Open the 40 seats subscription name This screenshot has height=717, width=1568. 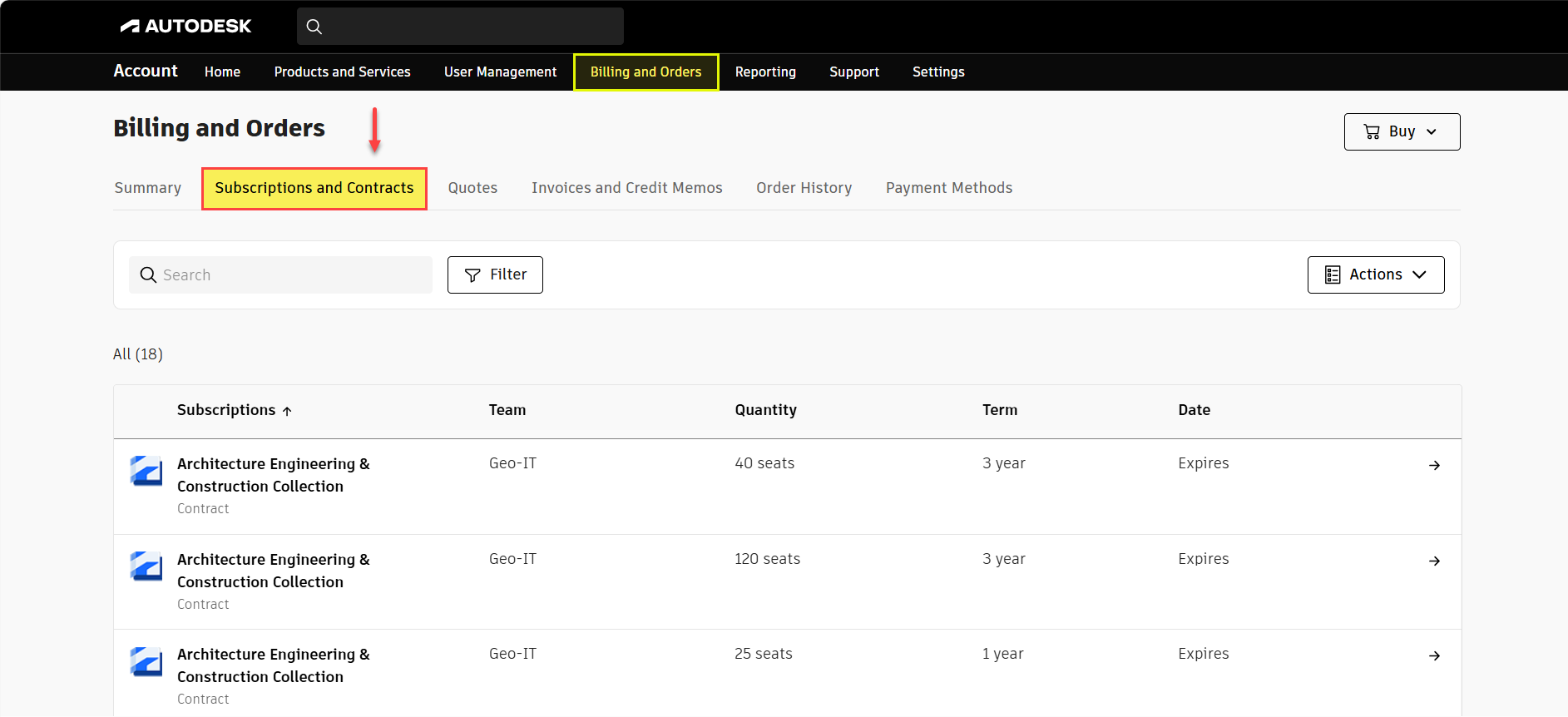point(274,475)
